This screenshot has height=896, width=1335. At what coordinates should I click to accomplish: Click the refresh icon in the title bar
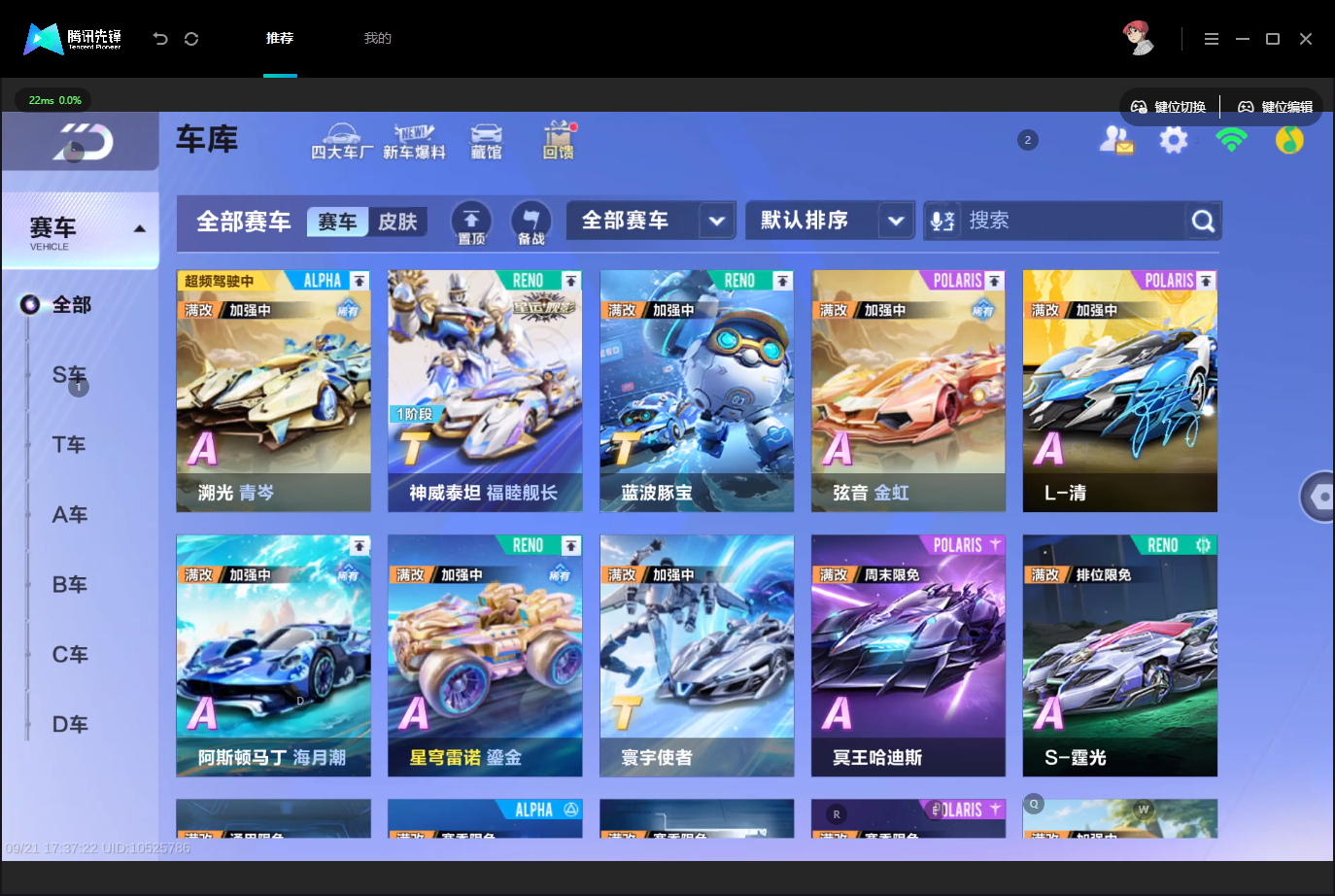pyautogui.click(x=191, y=39)
